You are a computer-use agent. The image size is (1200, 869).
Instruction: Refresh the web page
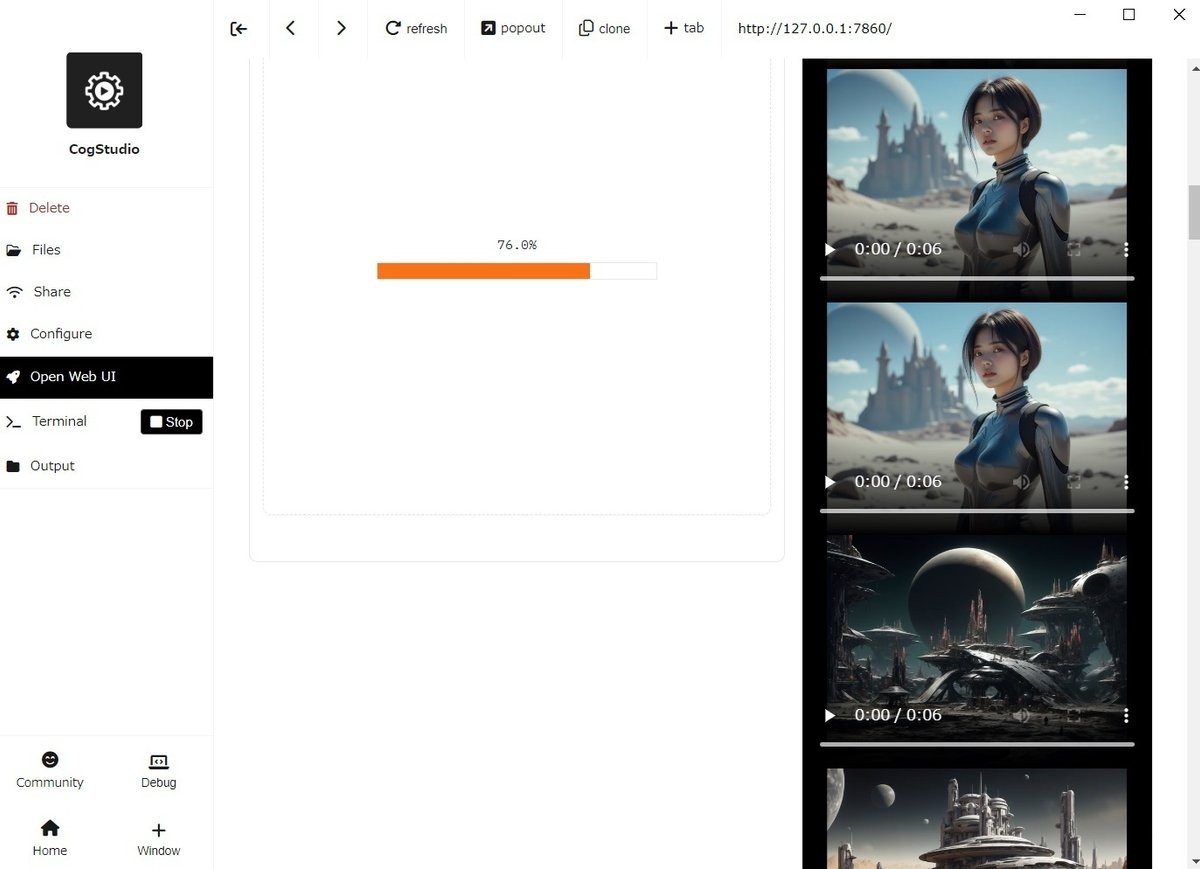[416, 28]
